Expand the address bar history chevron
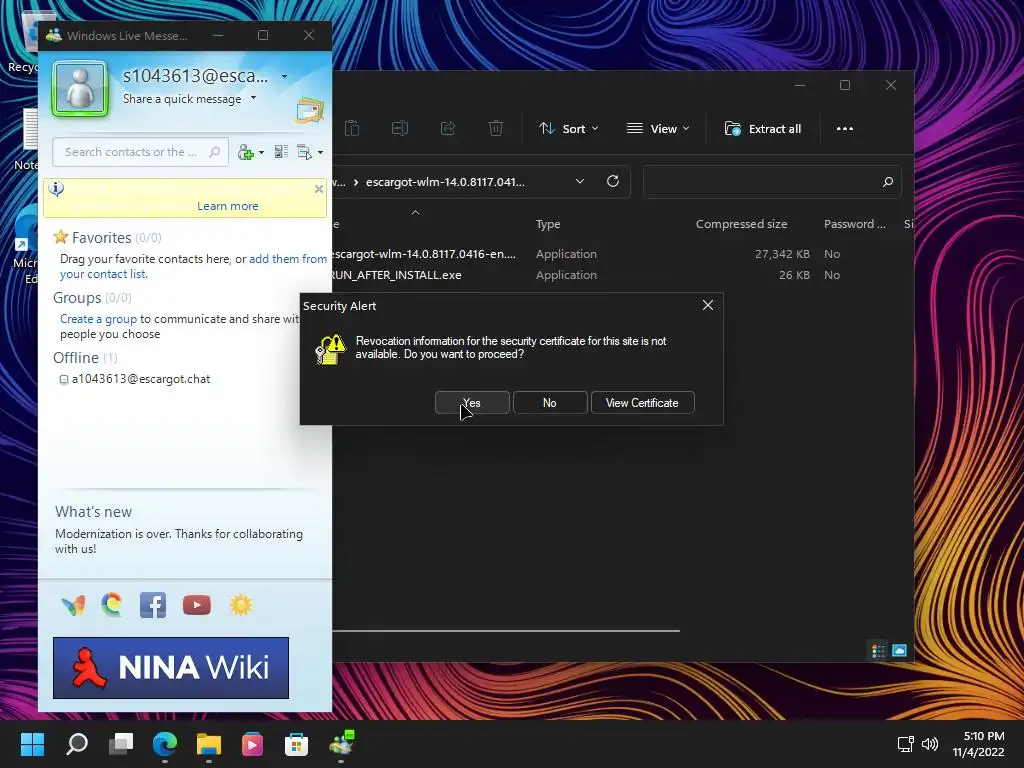 [580, 182]
